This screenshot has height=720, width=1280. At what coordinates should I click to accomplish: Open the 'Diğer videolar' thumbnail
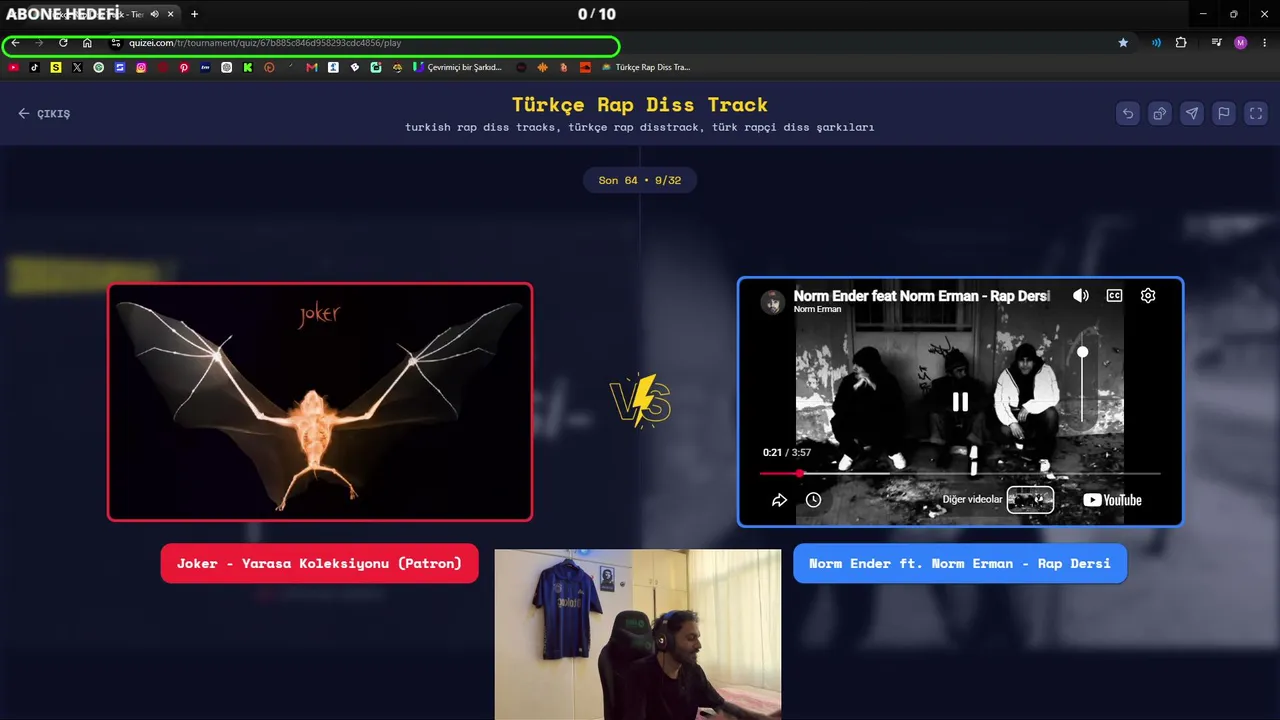[x=1030, y=500]
